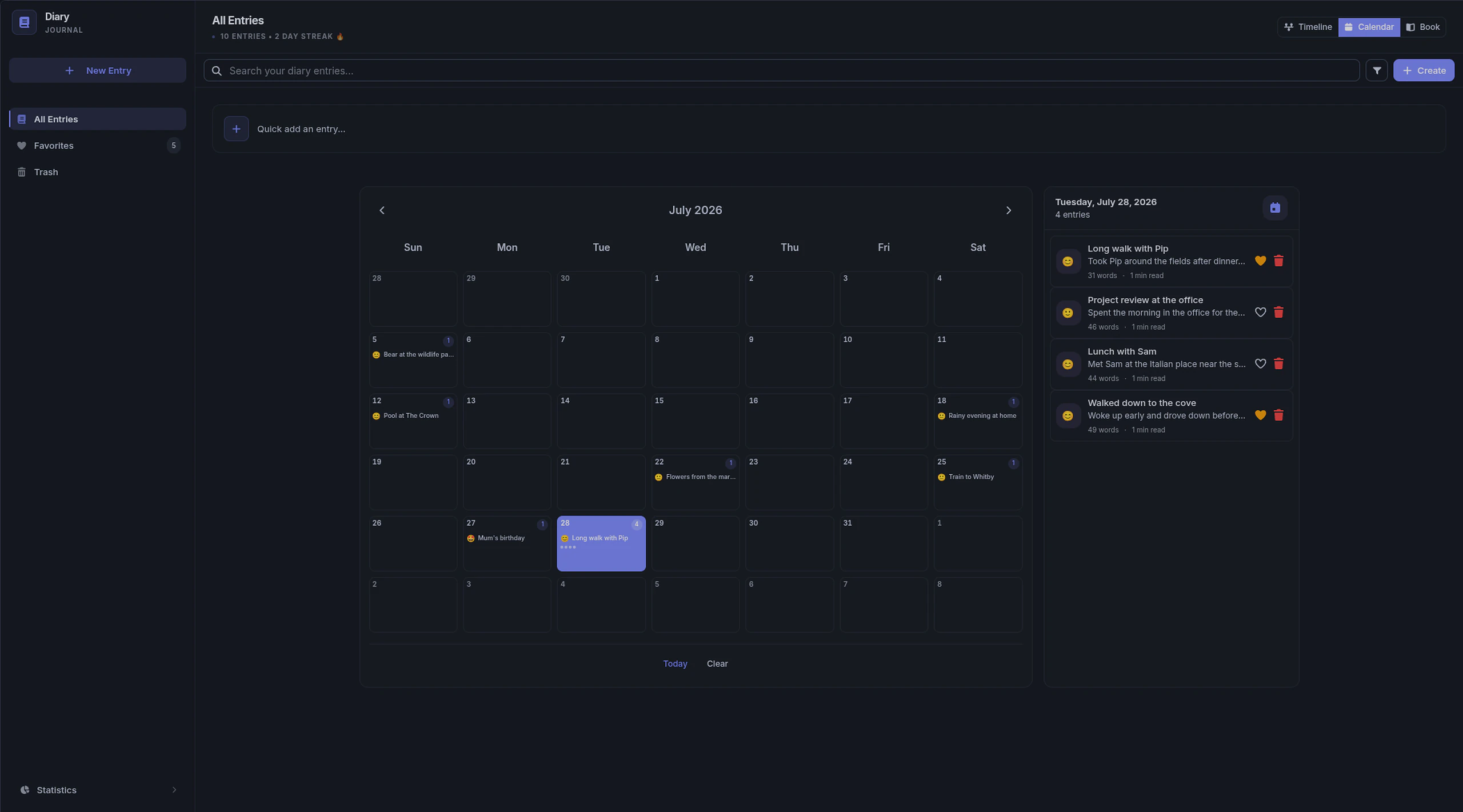This screenshot has height=812, width=1463.
Task: Select July 25 with Train to Whitby
Action: (978, 482)
